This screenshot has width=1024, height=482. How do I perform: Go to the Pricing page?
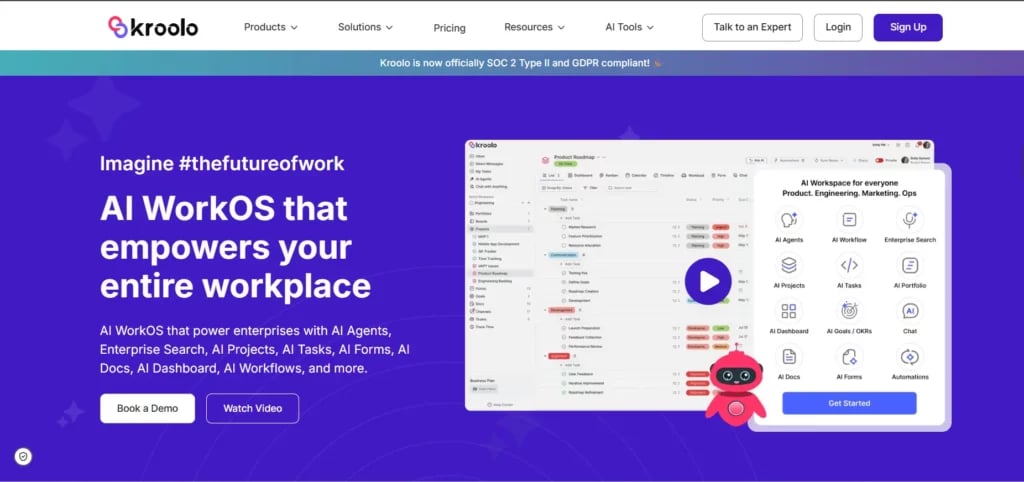click(450, 28)
